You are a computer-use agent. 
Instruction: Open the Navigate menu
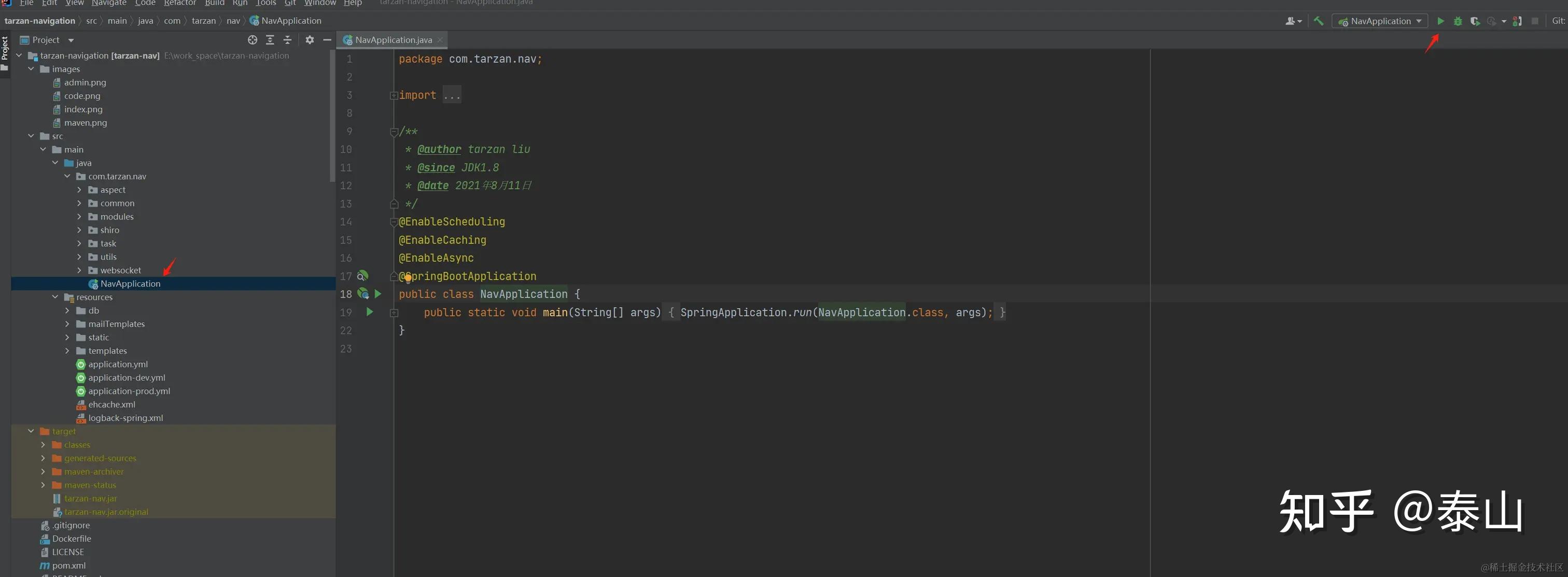point(109,3)
